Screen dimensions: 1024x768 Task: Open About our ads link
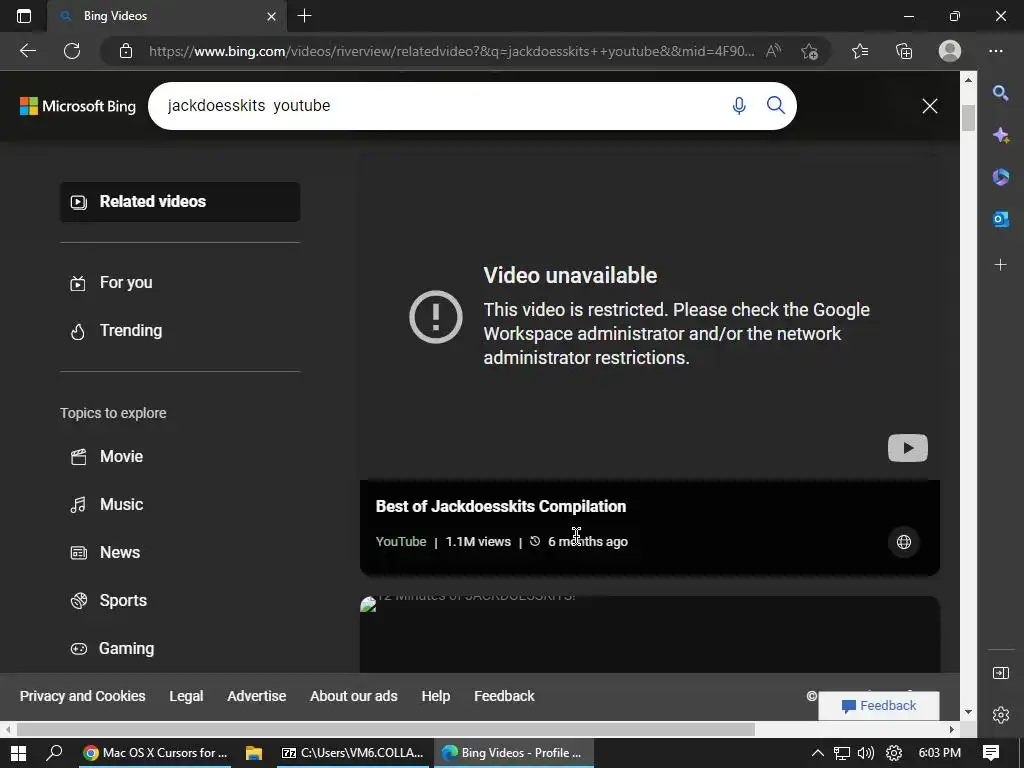pos(354,696)
